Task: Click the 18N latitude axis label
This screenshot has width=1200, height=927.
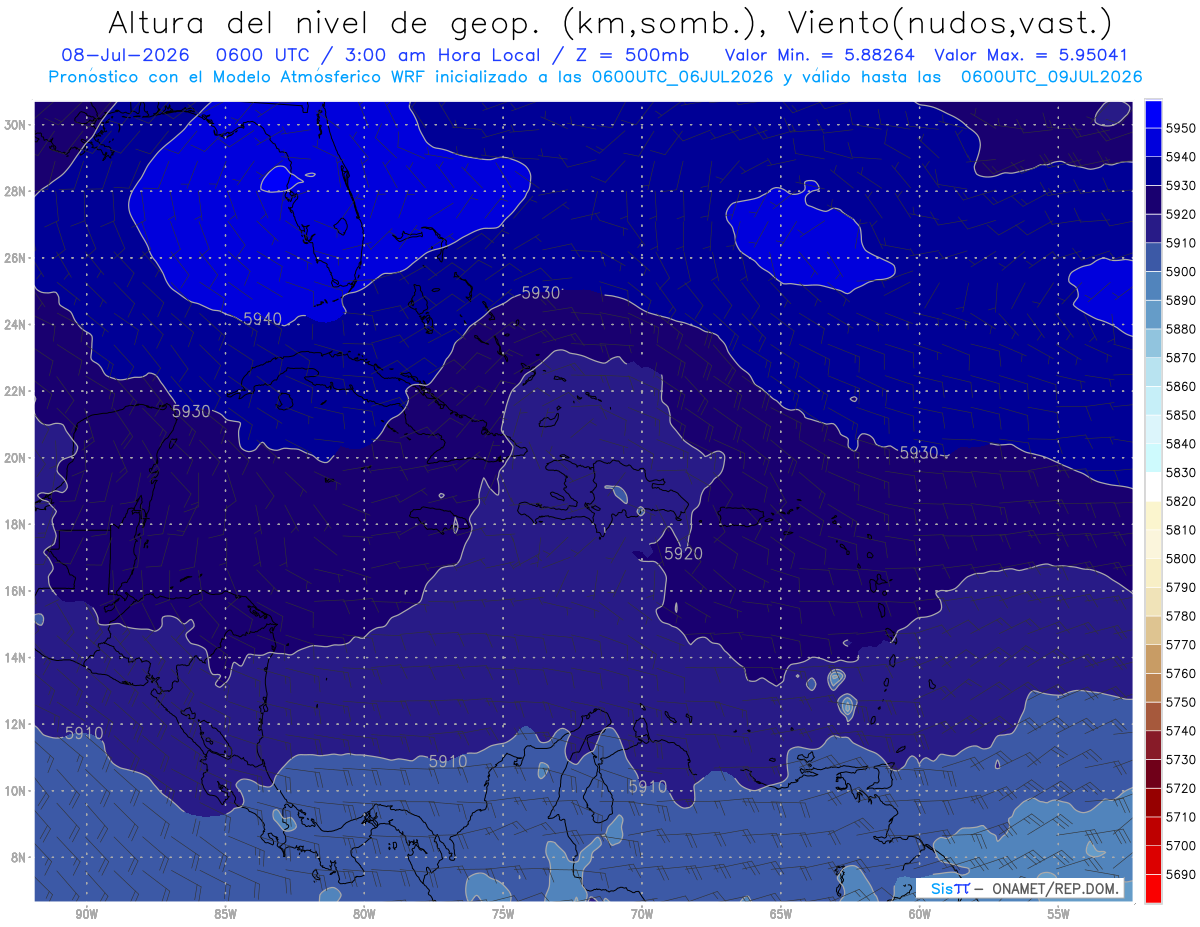Action: [15, 524]
